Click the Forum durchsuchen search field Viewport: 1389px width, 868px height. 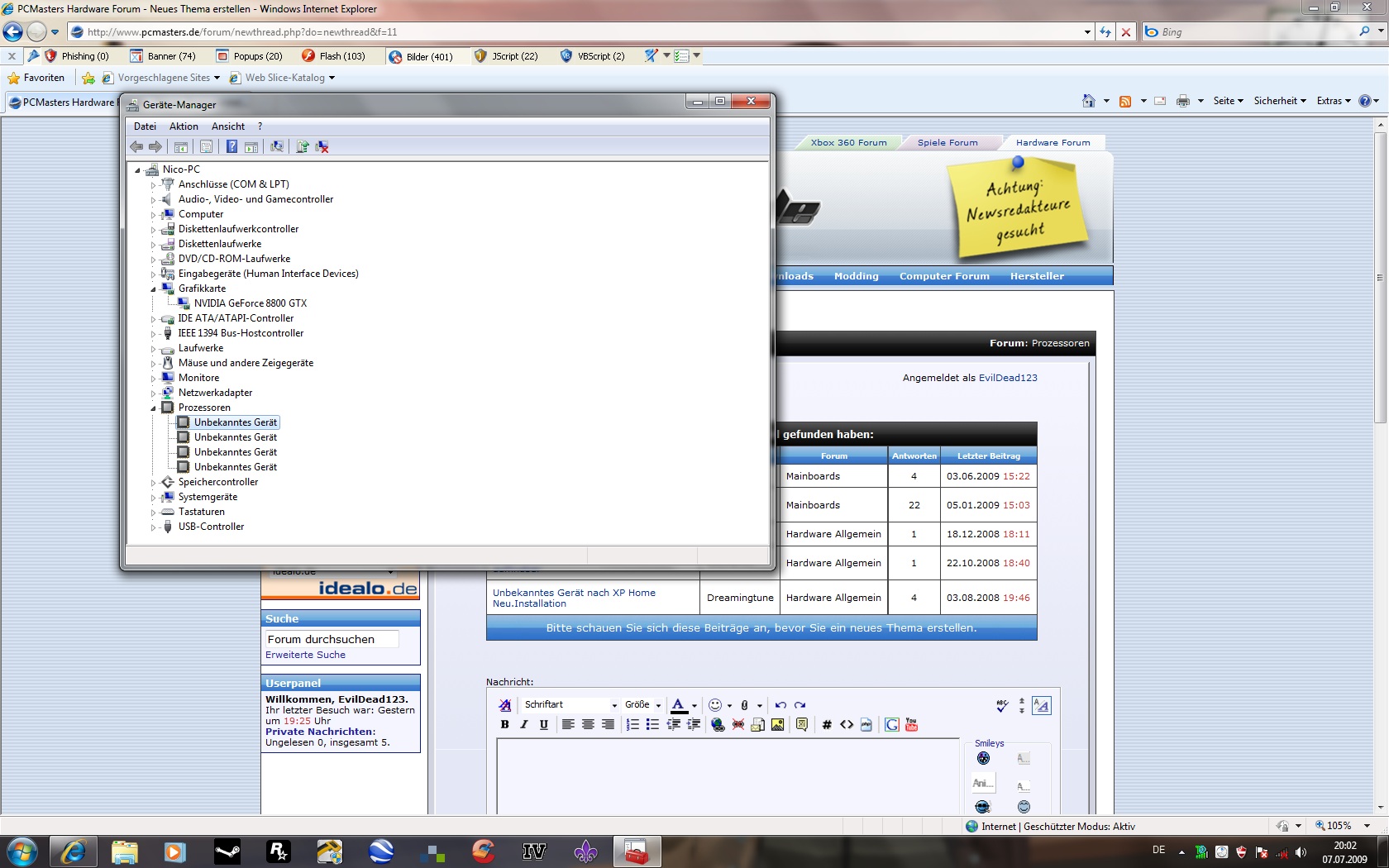pos(332,639)
